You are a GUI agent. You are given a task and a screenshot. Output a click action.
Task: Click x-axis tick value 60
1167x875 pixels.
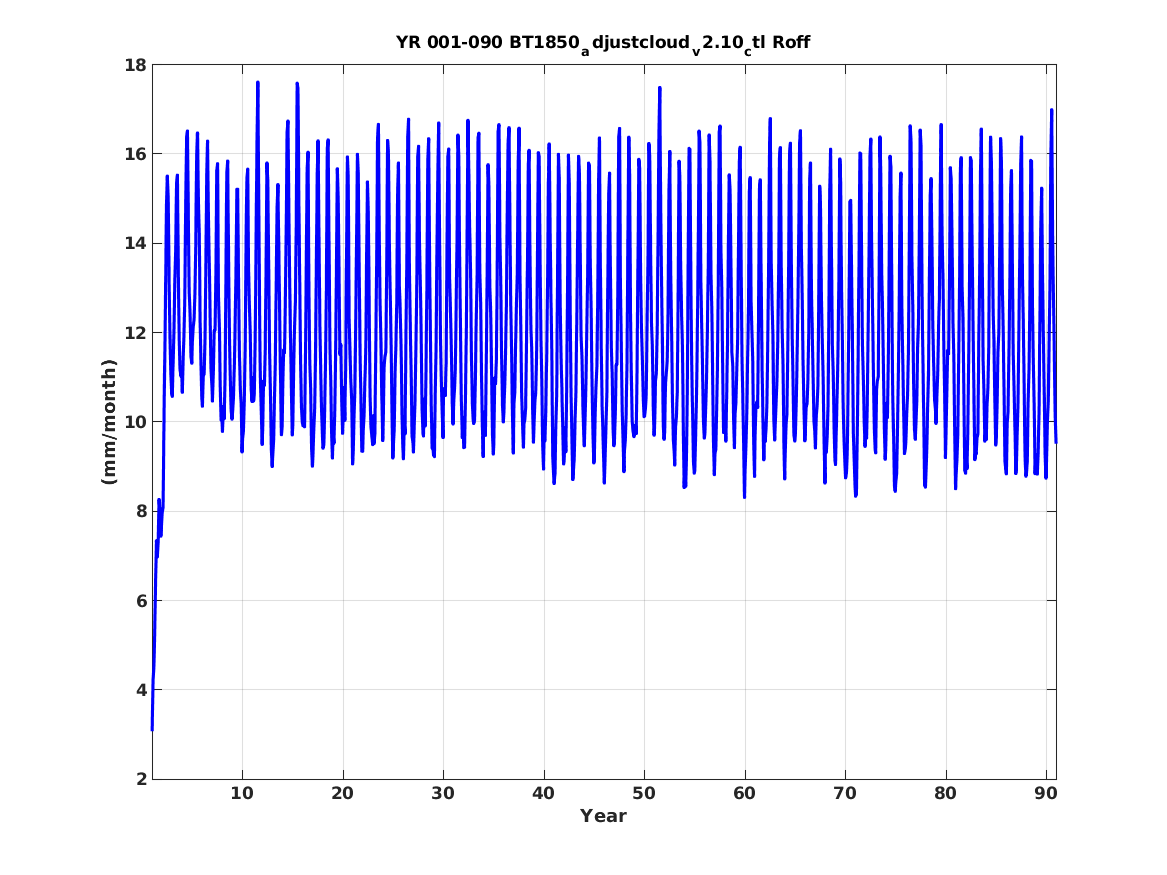(744, 794)
